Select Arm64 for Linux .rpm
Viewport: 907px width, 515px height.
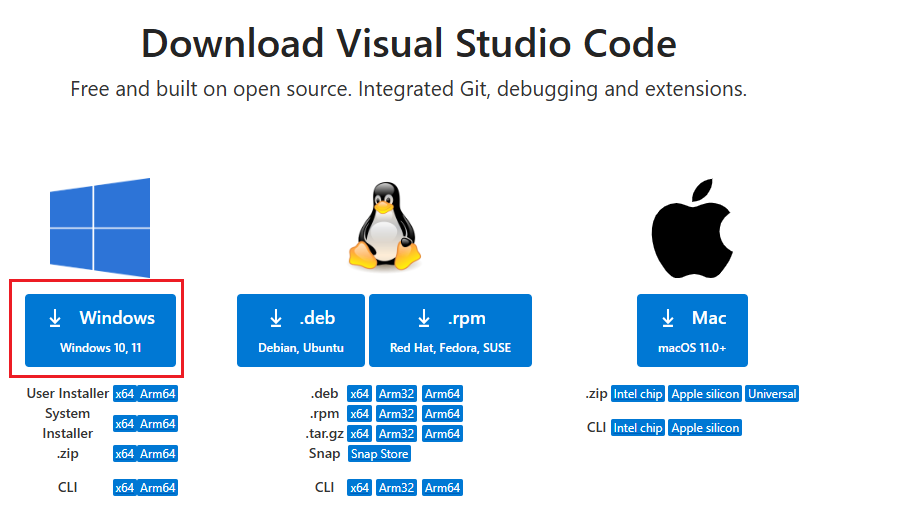pos(443,414)
